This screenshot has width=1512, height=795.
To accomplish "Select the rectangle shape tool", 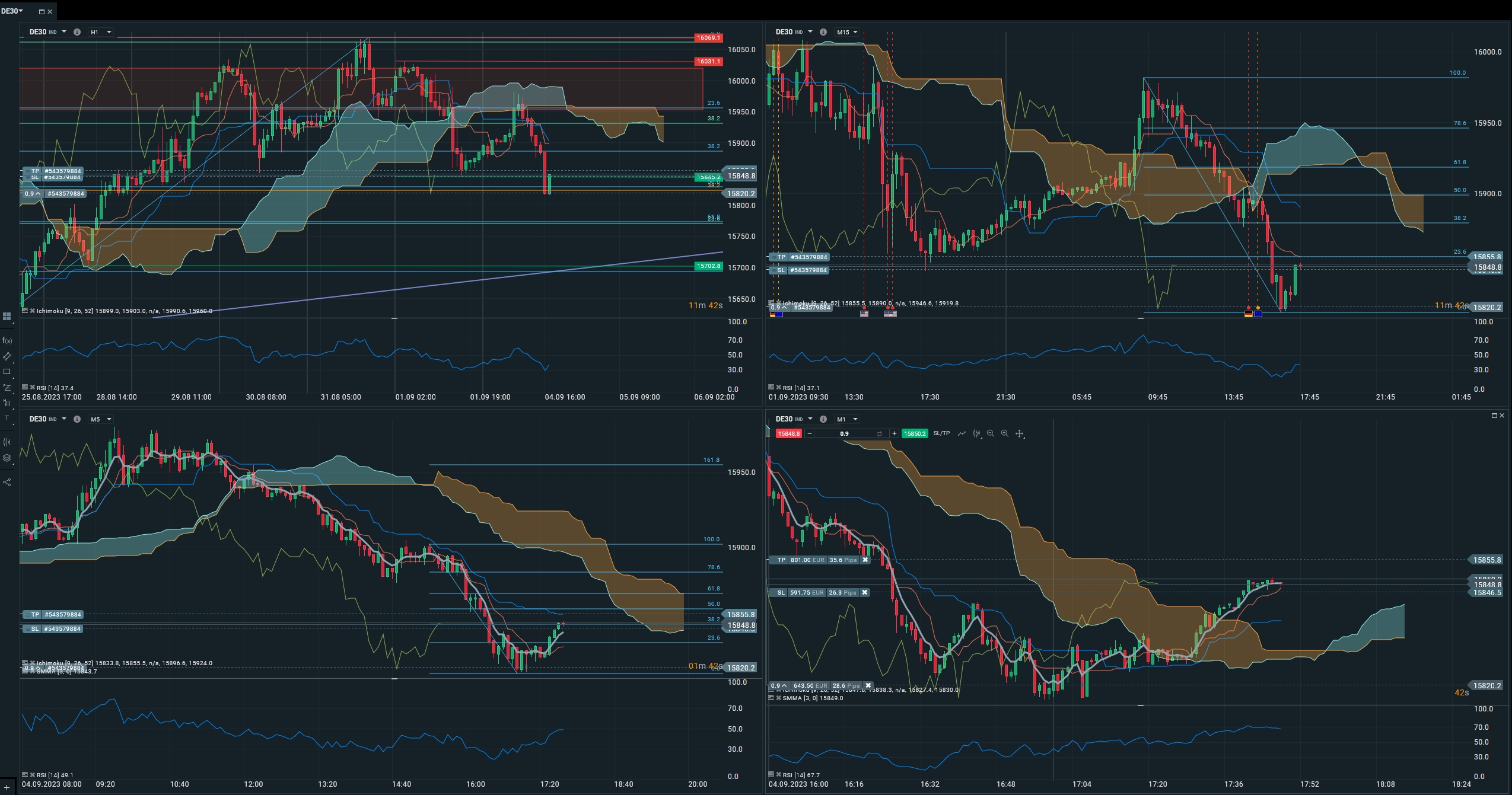I will 7,372.
